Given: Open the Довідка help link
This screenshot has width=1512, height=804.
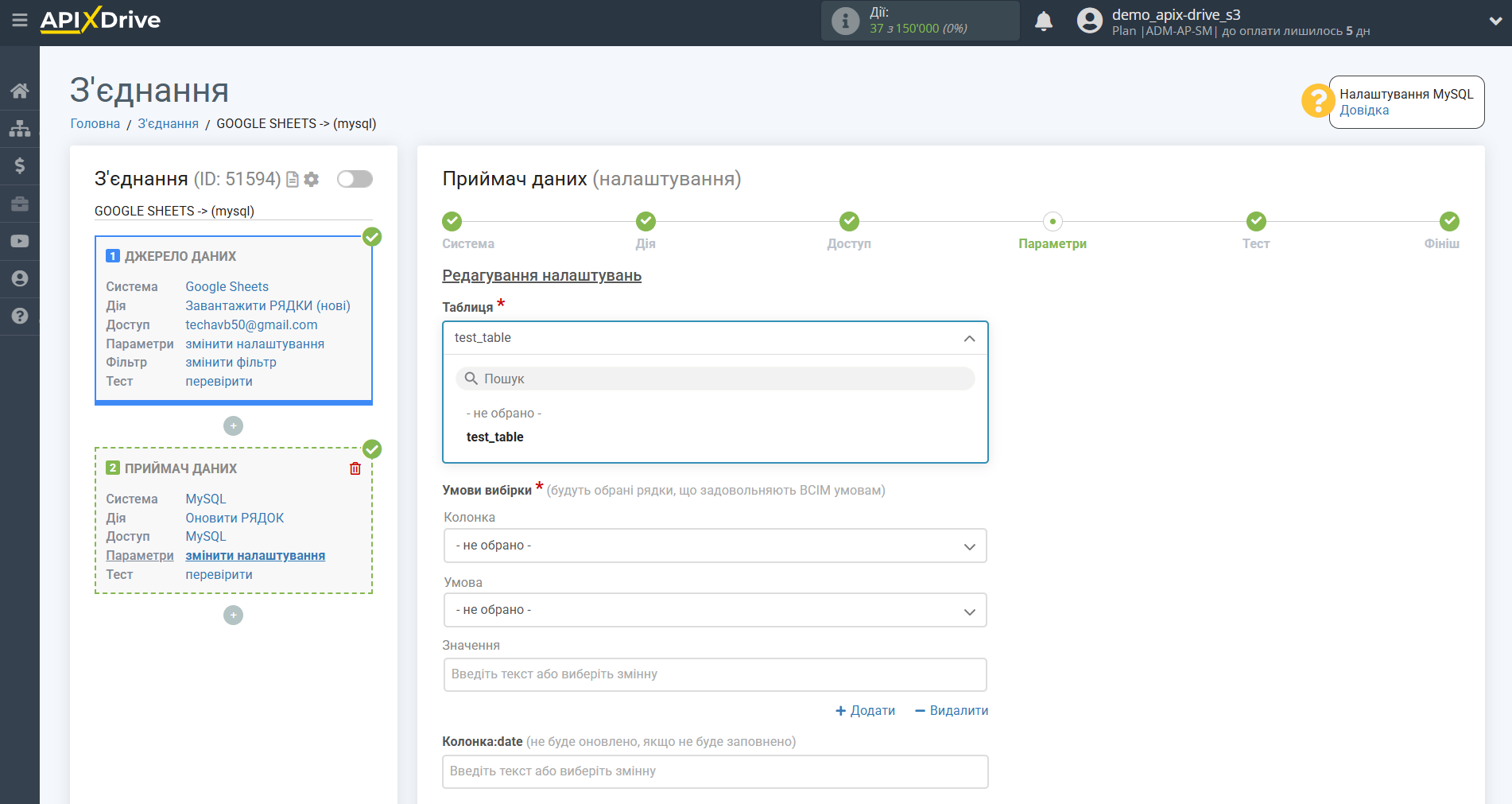Looking at the screenshot, I should [1364, 111].
